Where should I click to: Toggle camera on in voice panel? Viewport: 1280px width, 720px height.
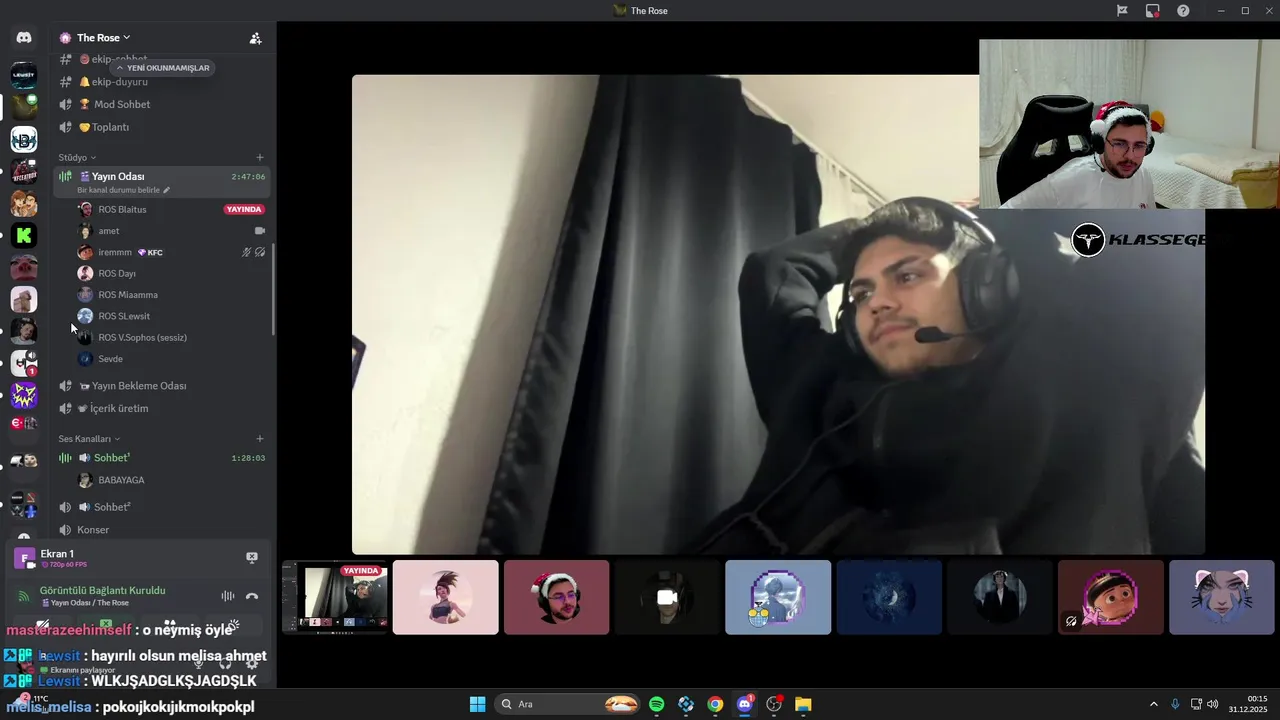42,626
